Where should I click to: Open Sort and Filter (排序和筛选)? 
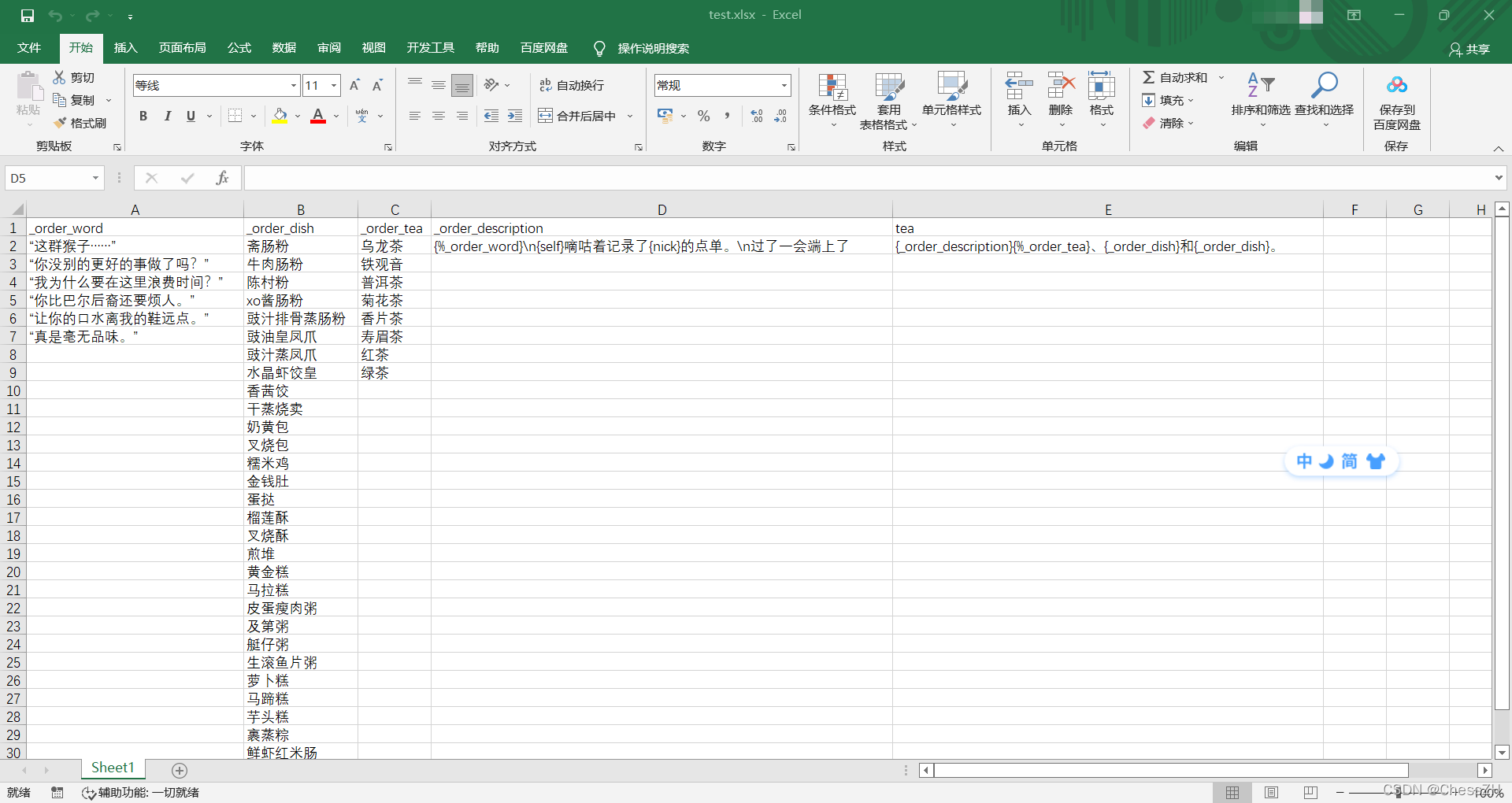pyautogui.click(x=1261, y=101)
